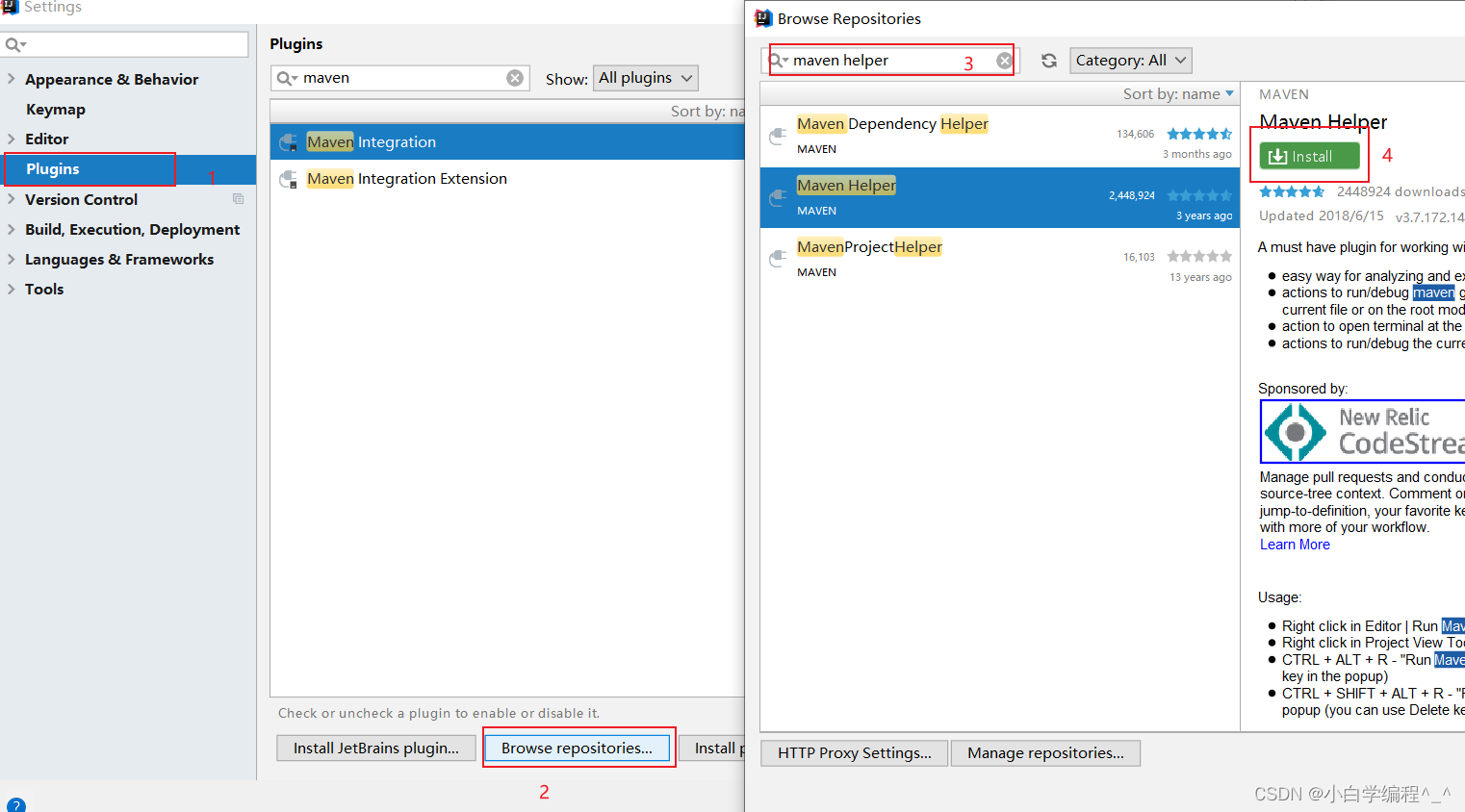Open the Learn More link
The width and height of the screenshot is (1465, 812).
pyautogui.click(x=1295, y=545)
